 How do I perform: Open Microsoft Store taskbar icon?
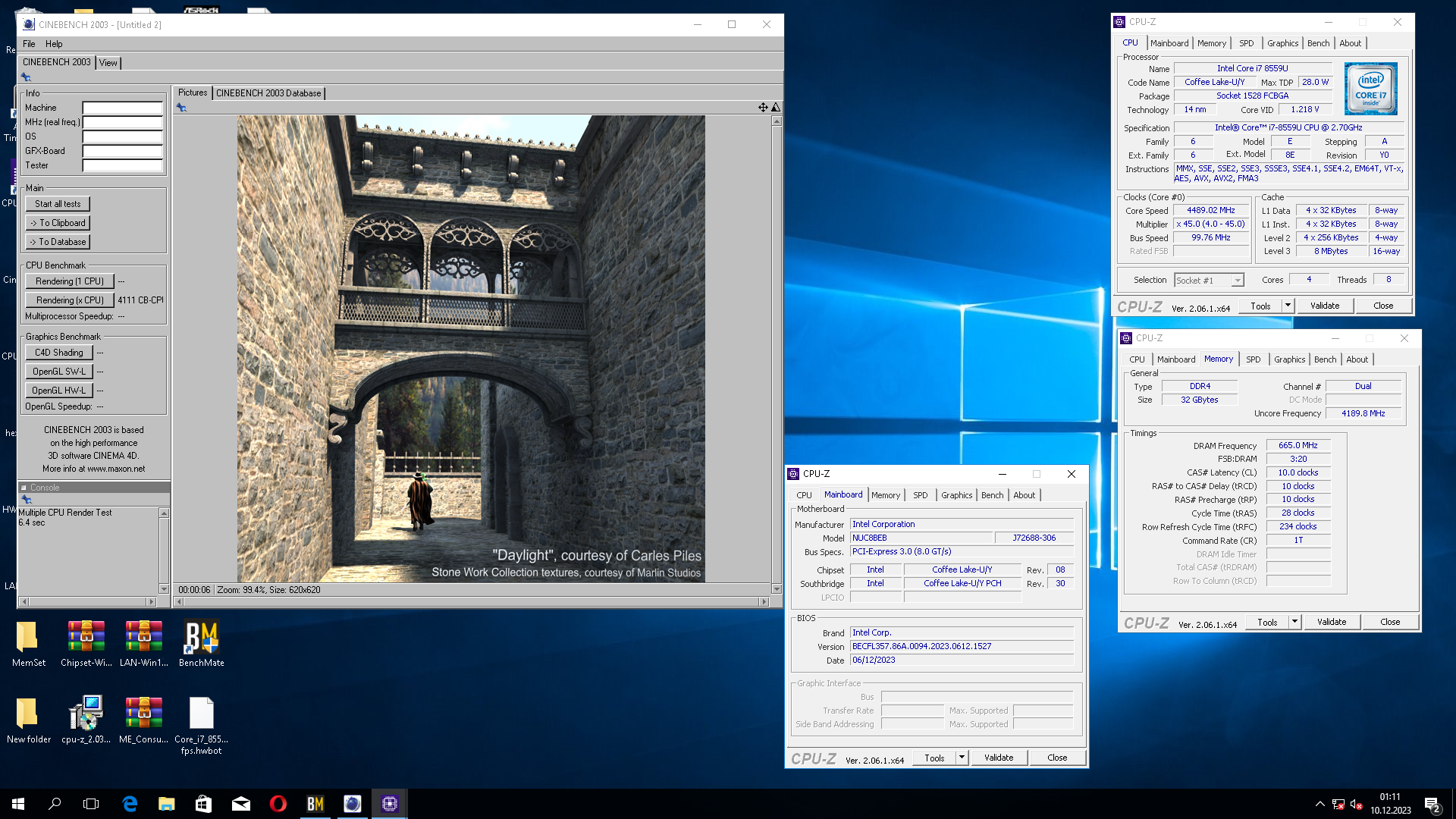[203, 804]
